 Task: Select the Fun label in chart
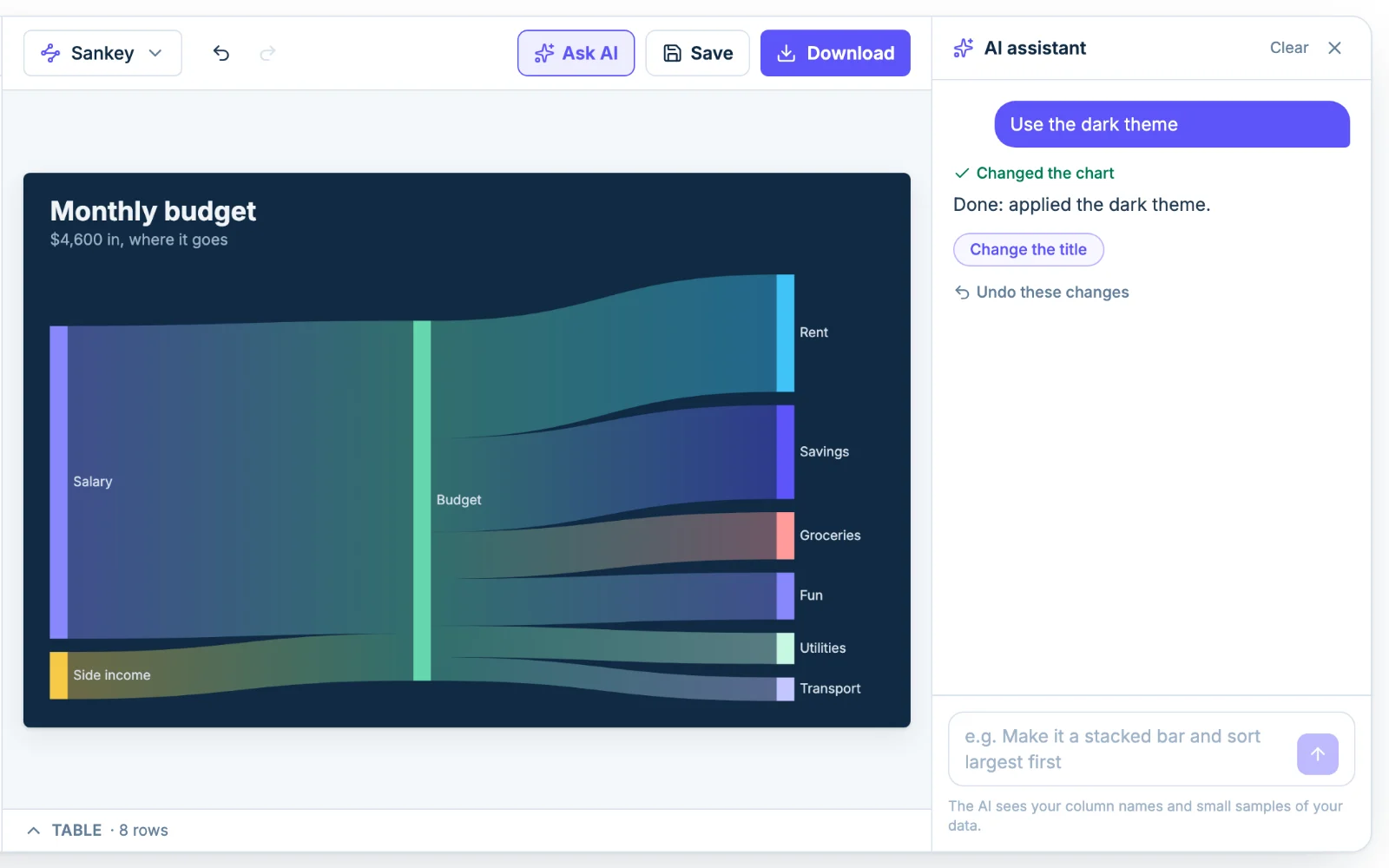click(811, 595)
